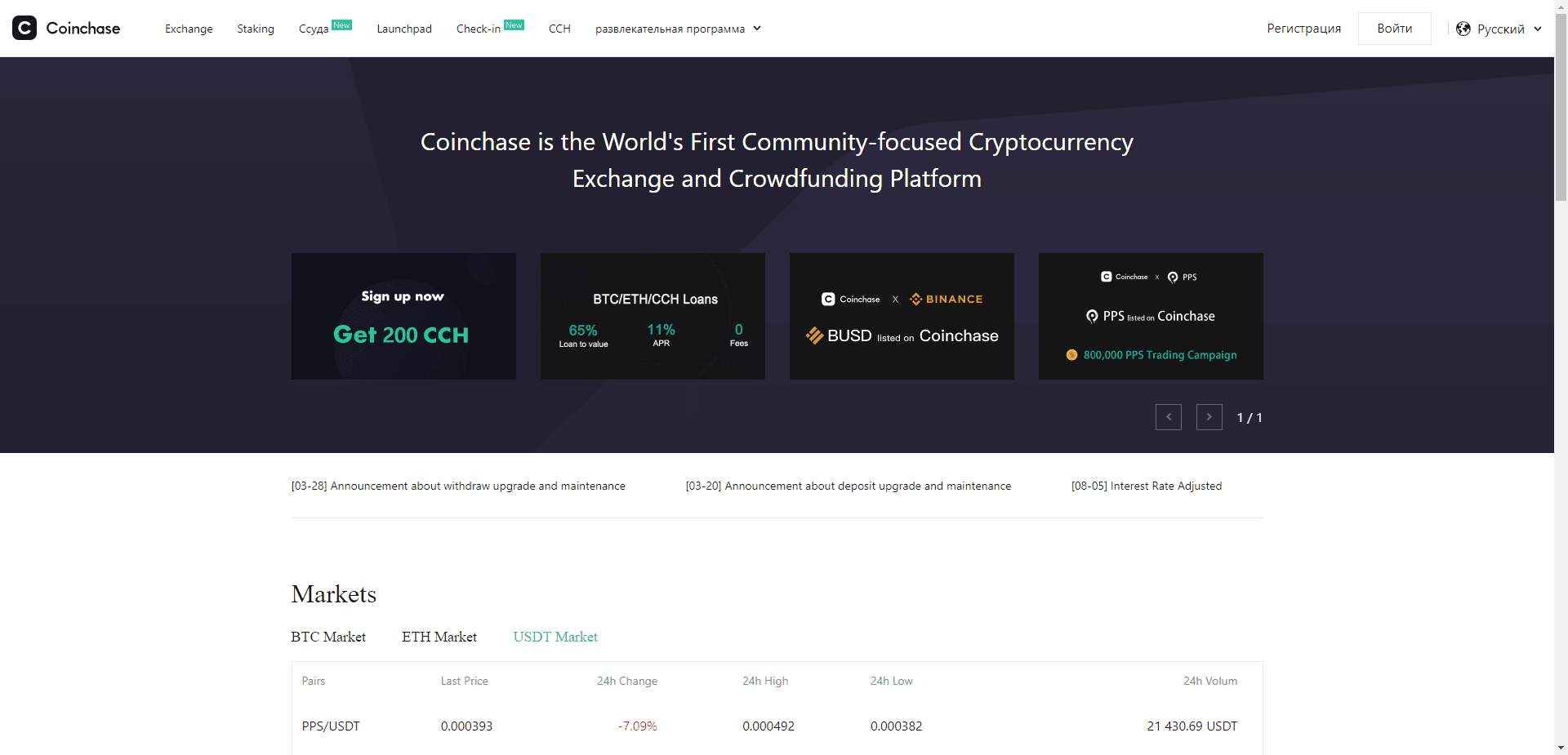This screenshot has height=755, width=1568.
Task: Switch to the BTC Market tab
Action: pyautogui.click(x=327, y=637)
